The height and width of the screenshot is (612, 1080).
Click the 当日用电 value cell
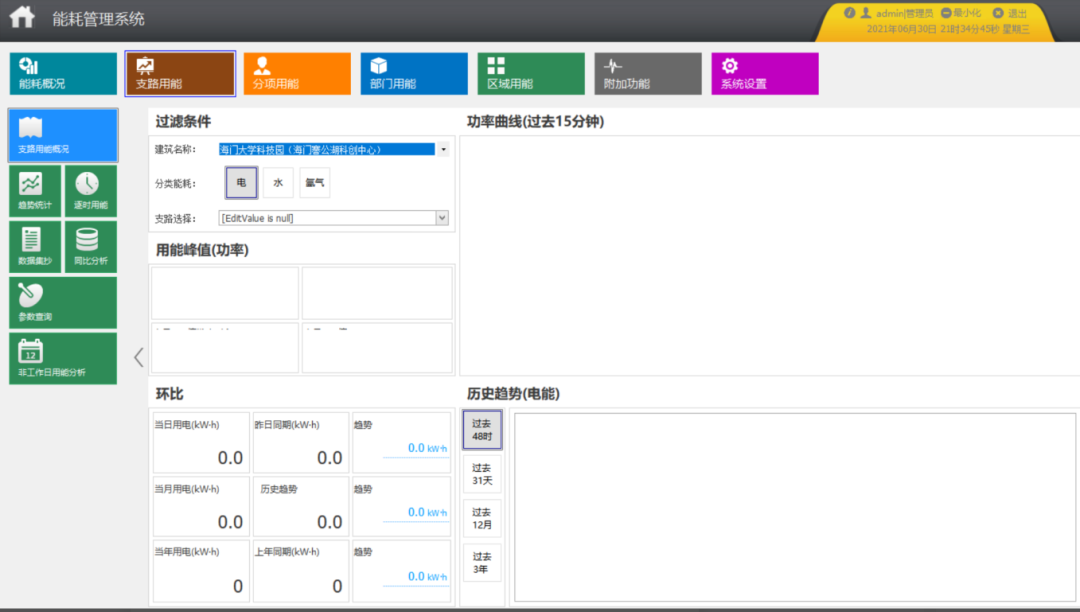click(x=201, y=442)
